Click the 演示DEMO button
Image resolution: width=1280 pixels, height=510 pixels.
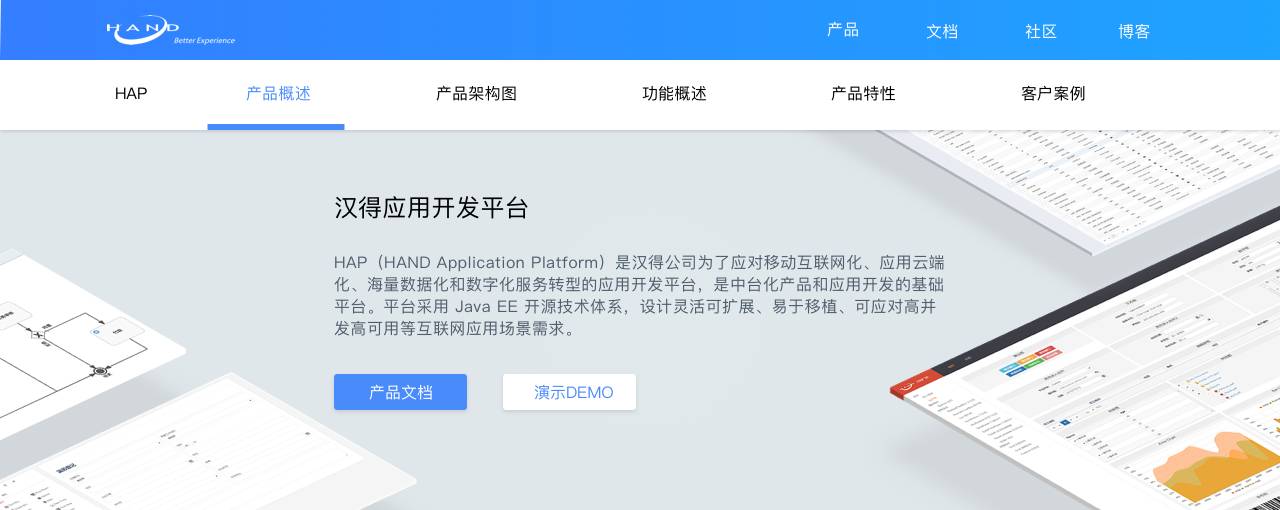click(x=569, y=392)
